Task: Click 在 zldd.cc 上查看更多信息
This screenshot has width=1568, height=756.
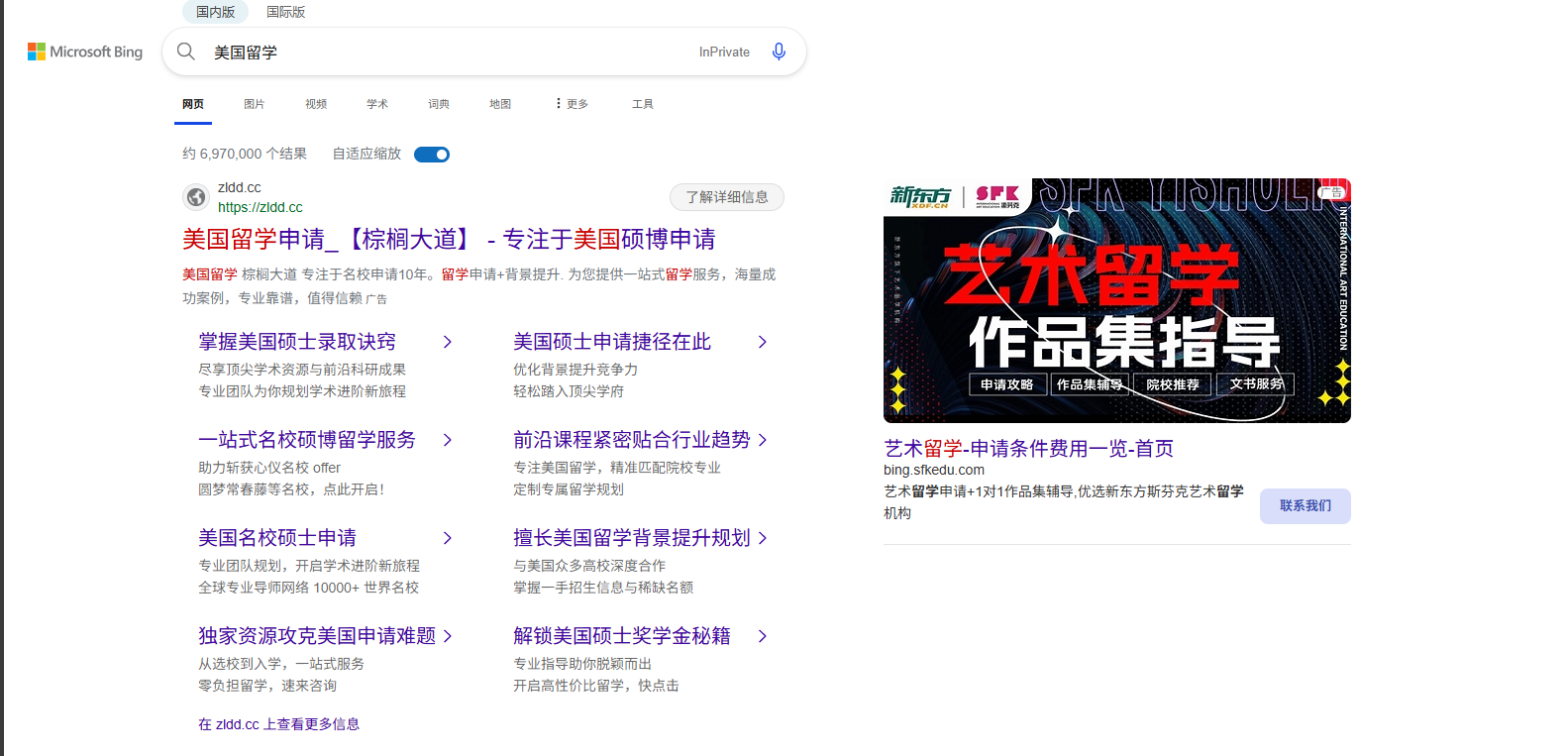Action: tap(278, 724)
